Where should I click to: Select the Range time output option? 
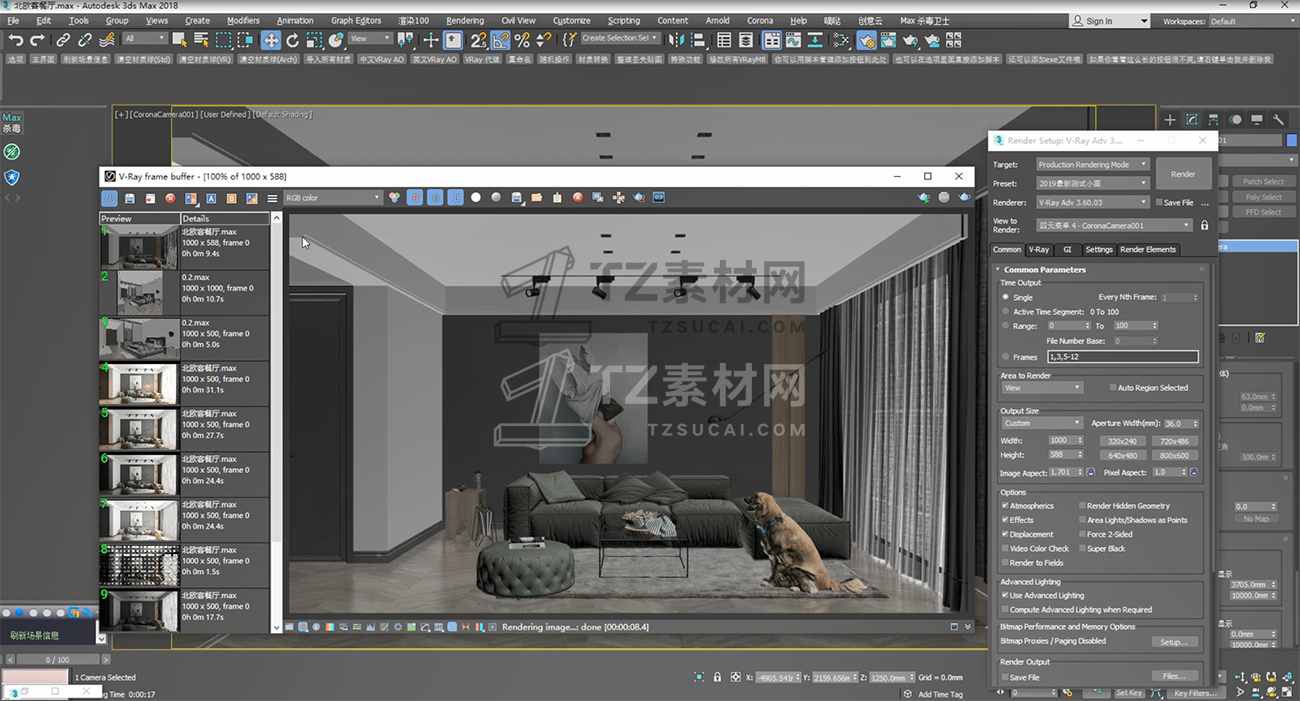coord(1006,326)
